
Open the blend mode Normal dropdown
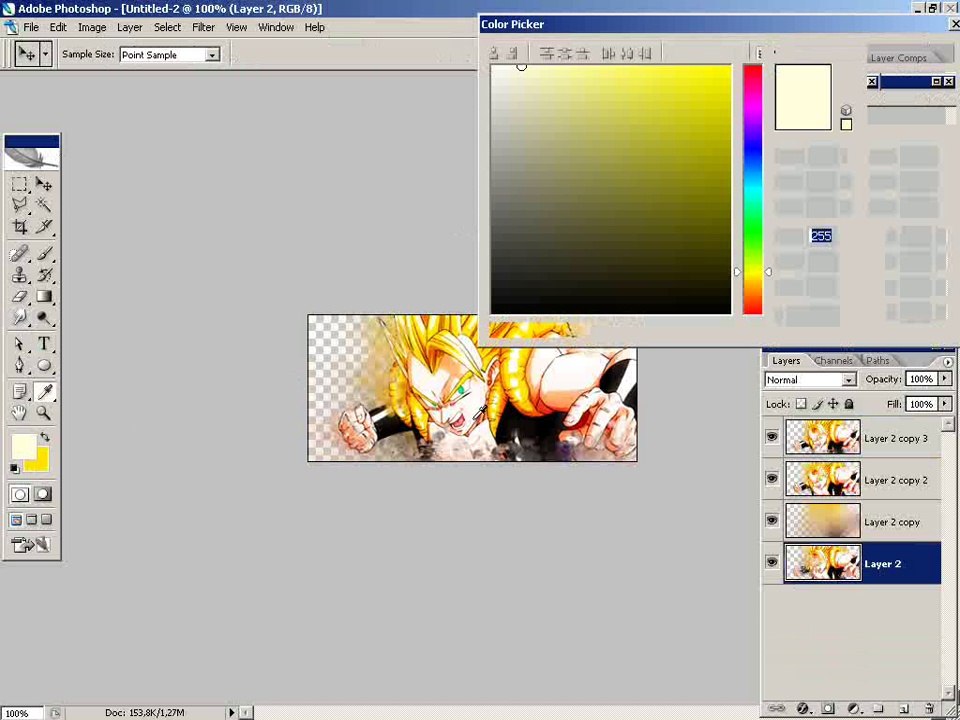[849, 380]
